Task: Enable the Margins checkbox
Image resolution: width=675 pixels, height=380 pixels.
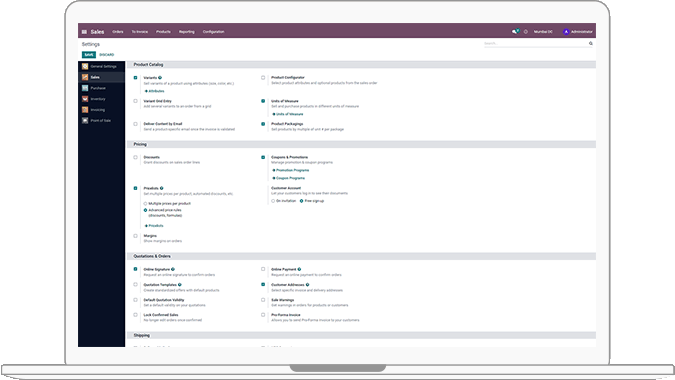Action: tap(135, 236)
